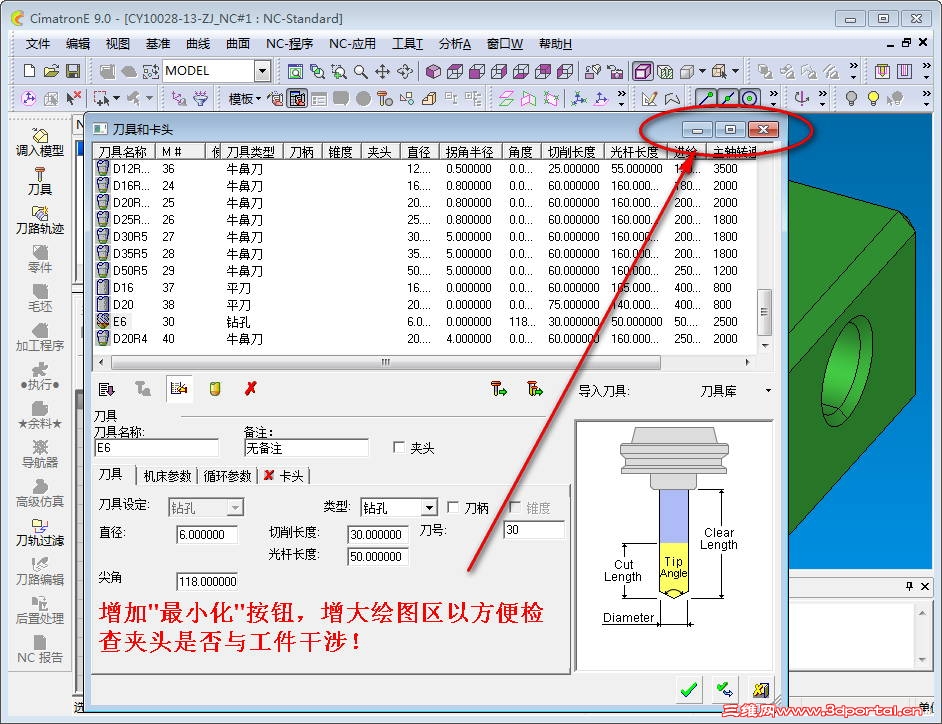Viewport: 942px width, 724px height.
Task: Click the yellow cancel exit icon at bottom right
Action: tap(761, 689)
